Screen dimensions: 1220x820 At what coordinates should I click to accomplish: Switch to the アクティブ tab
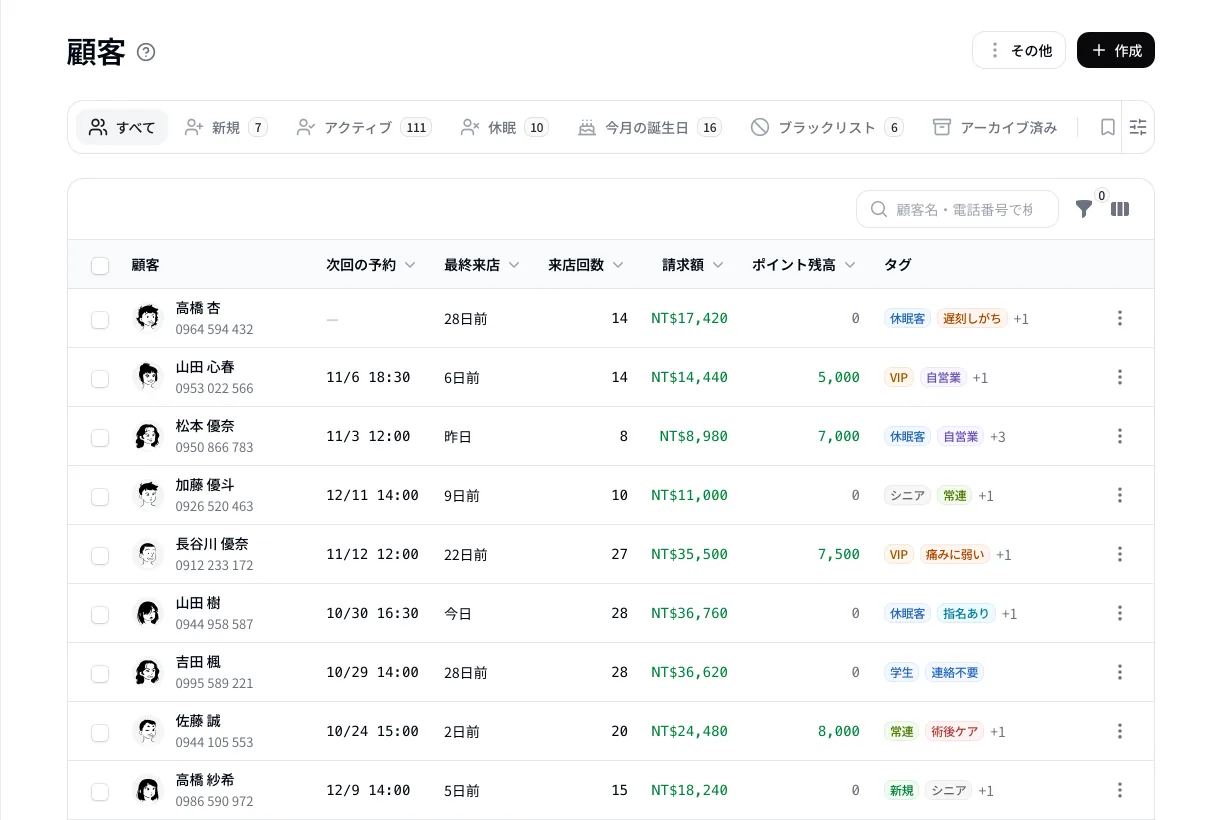(364, 127)
